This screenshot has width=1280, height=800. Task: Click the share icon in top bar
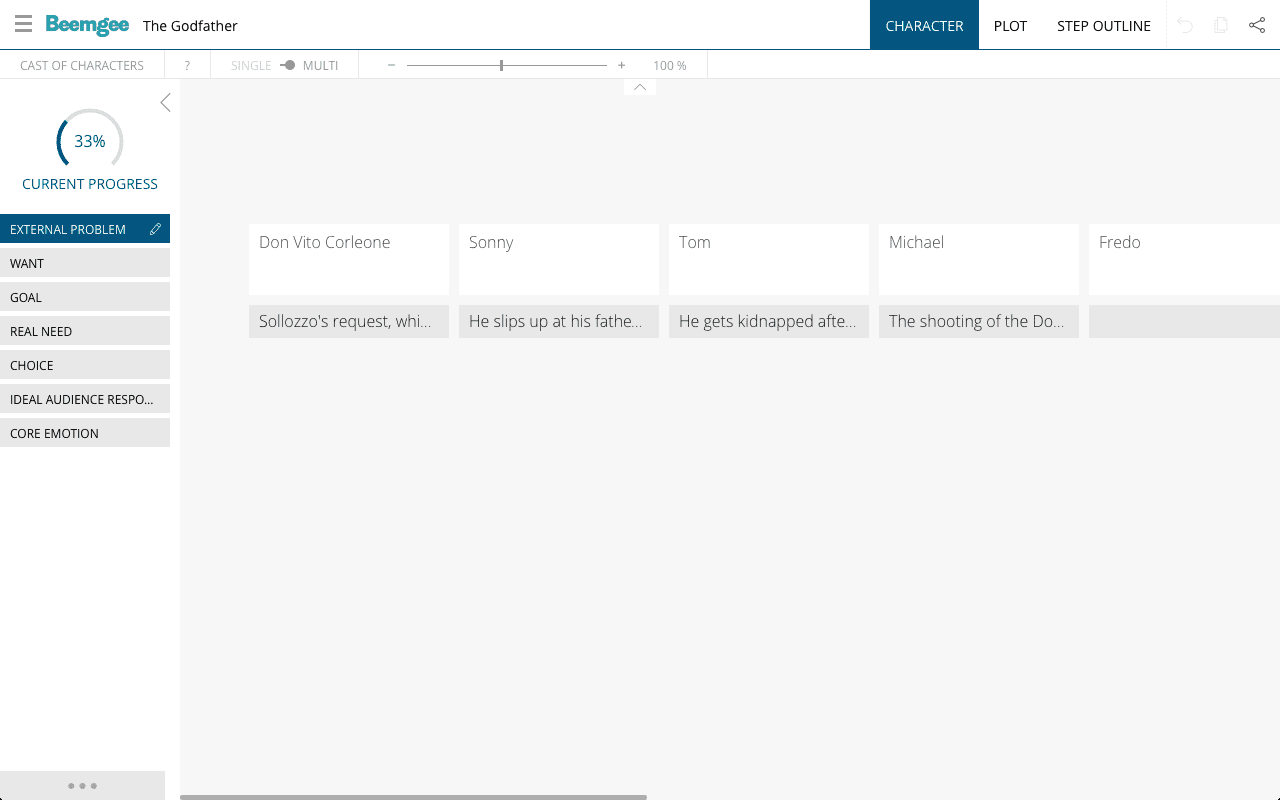(x=1256, y=24)
